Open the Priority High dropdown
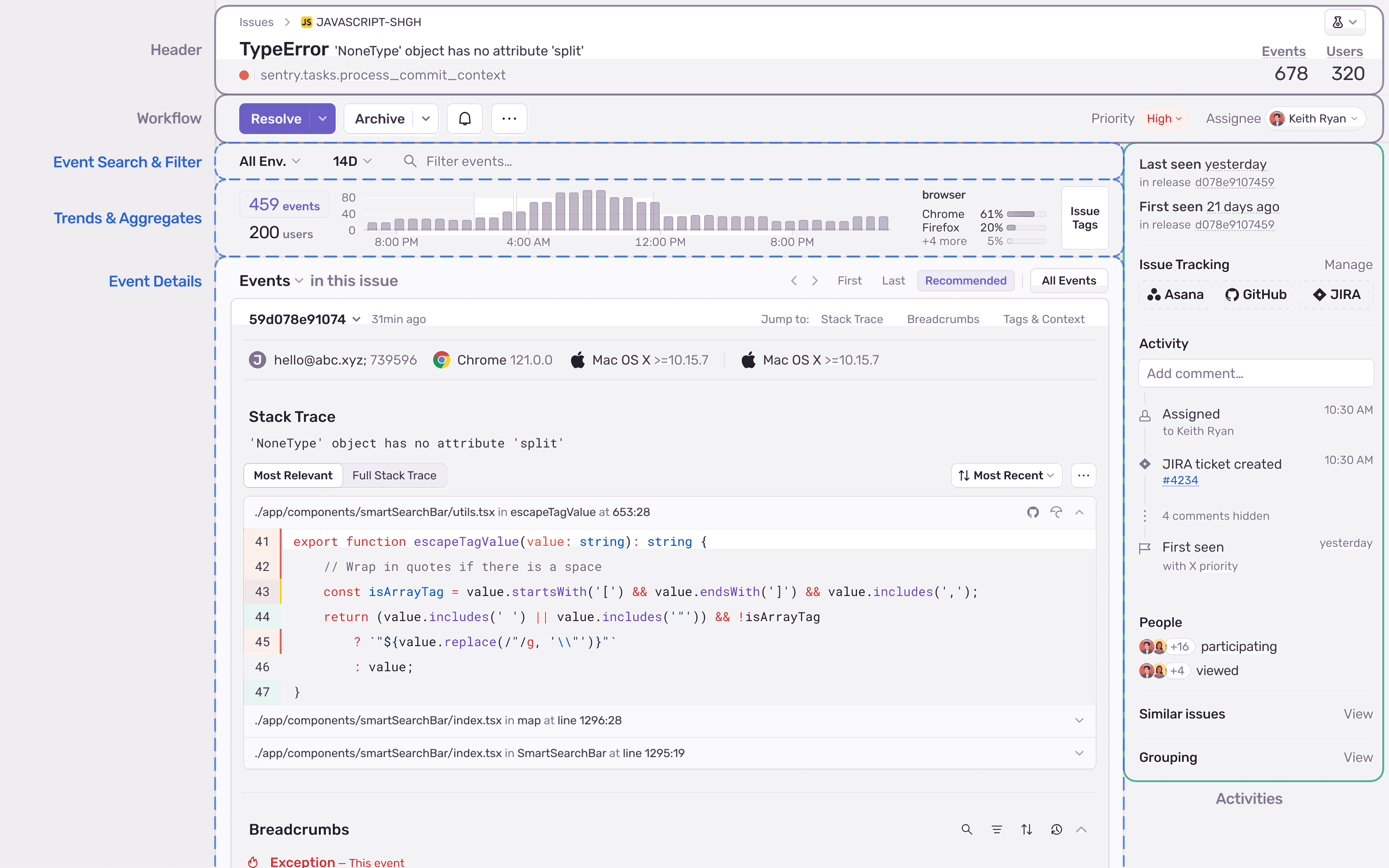1389x868 pixels. [x=1164, y=119]
